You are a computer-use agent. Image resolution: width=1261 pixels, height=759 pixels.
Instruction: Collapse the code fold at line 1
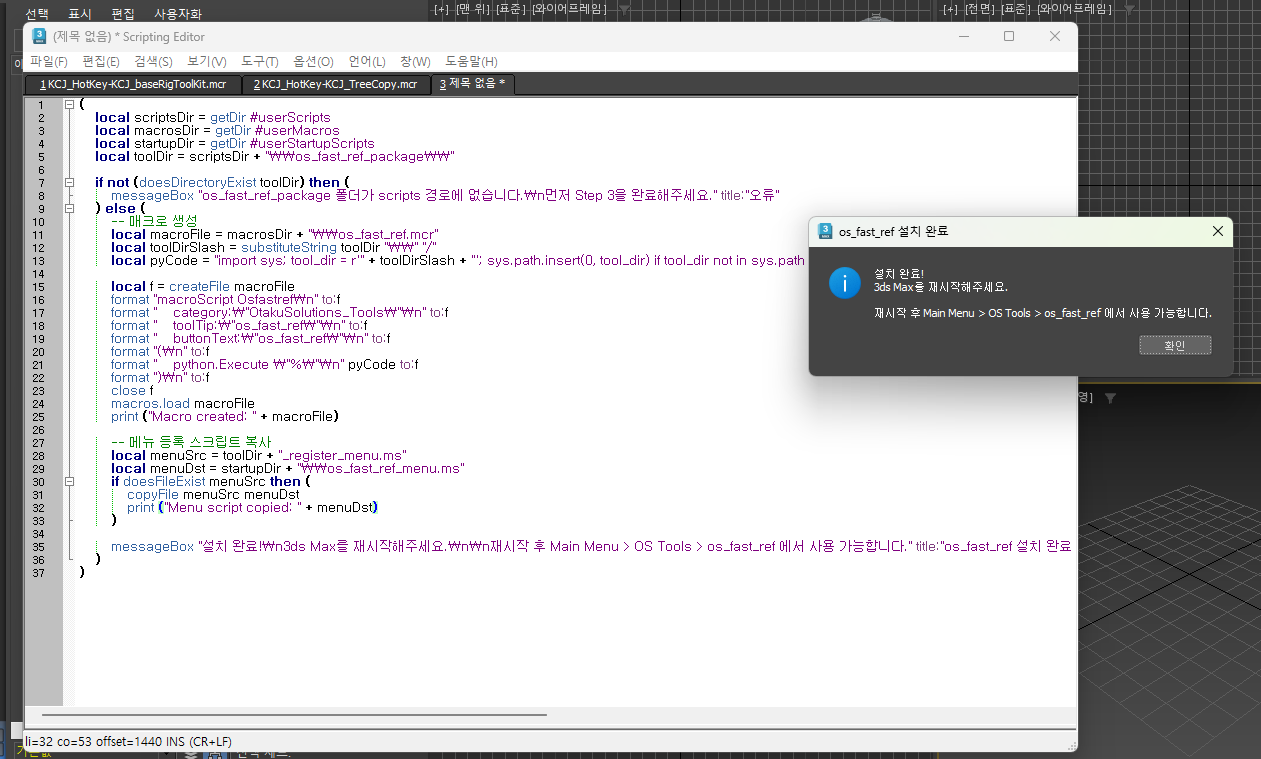tap(68, 105)
